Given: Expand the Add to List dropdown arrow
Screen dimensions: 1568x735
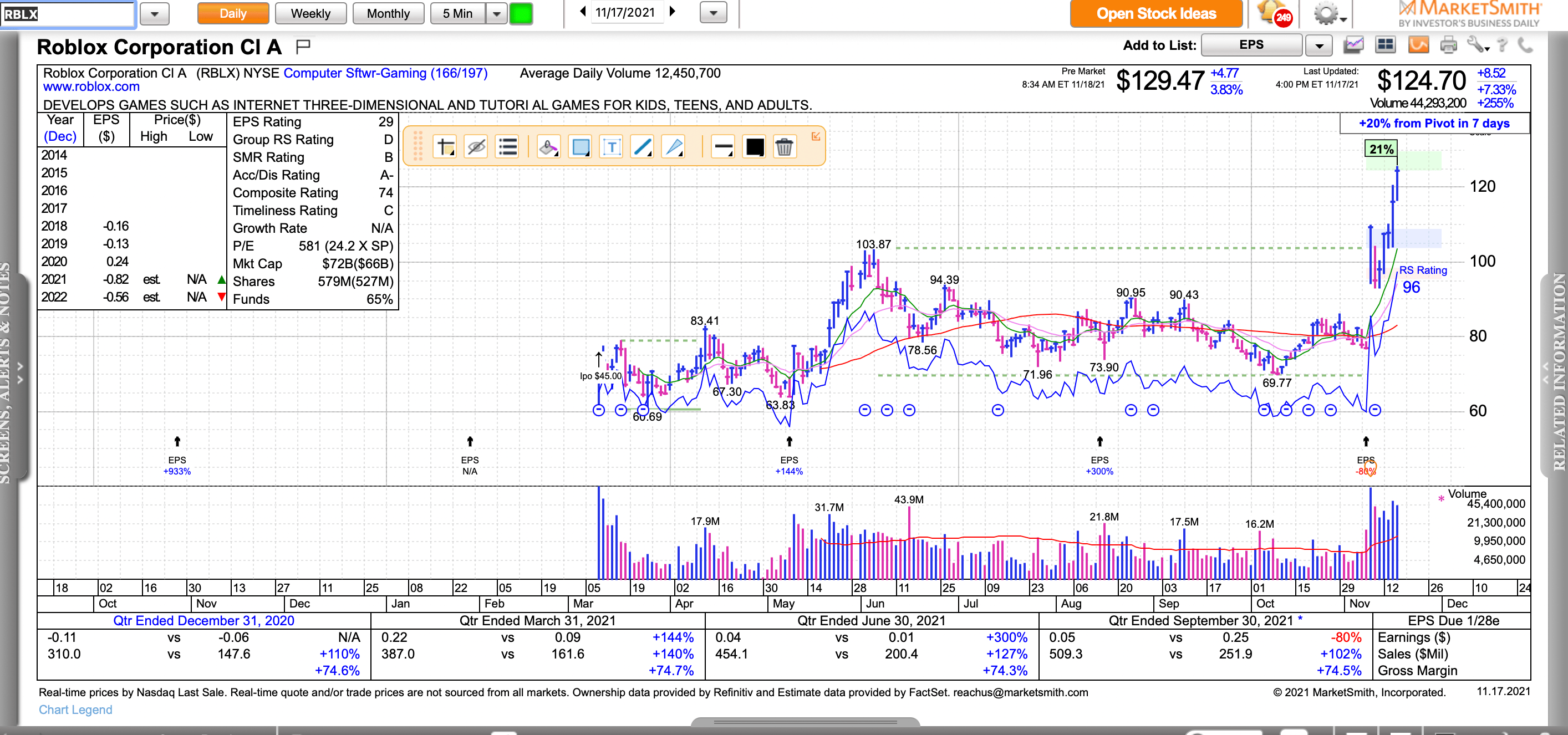Looking at the screenshot, I should click(1319, 45).
